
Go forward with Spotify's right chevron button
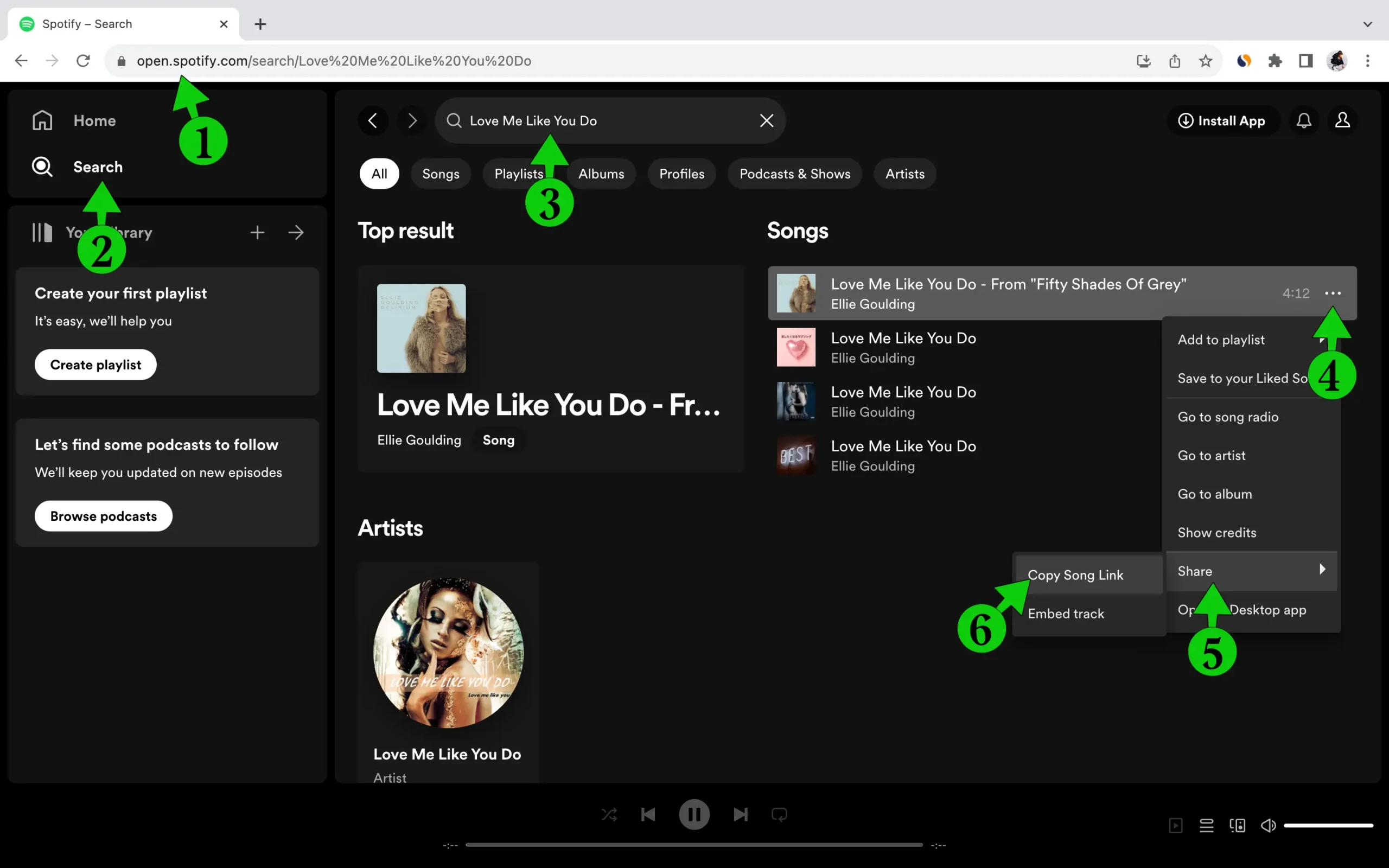pos(412,120)
